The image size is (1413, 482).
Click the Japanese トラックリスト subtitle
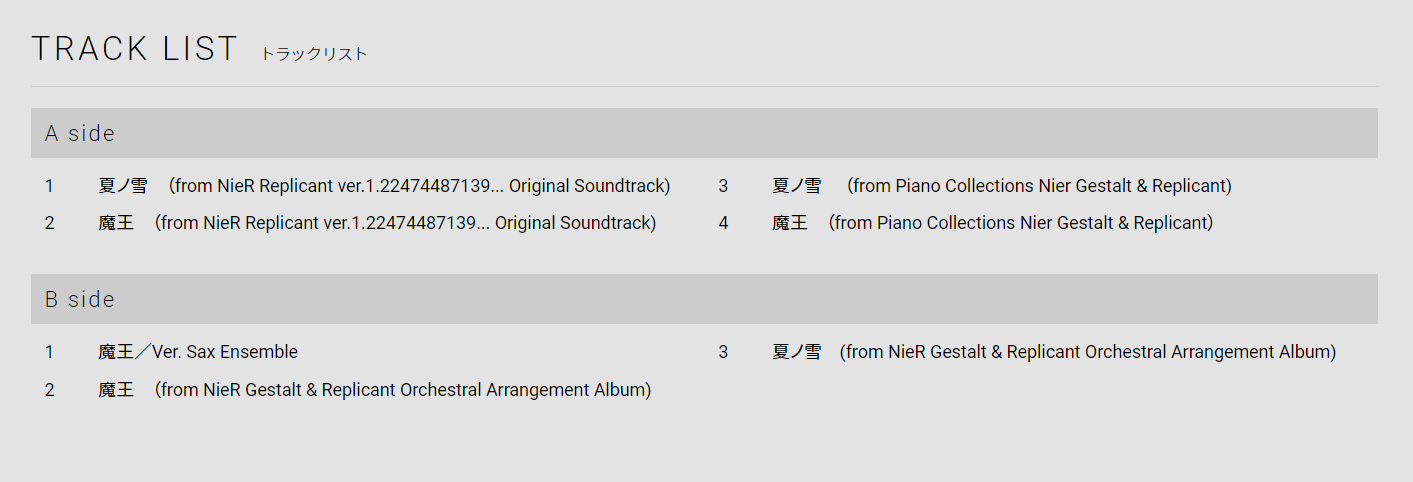click(x=314, y=54)
